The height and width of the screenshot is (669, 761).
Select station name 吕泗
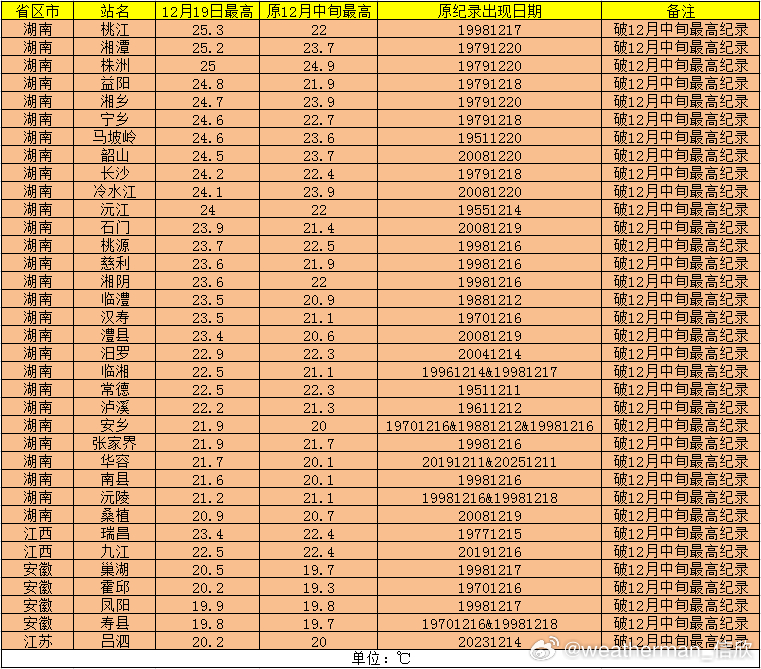pyautogui.click(x=115, y=641)
